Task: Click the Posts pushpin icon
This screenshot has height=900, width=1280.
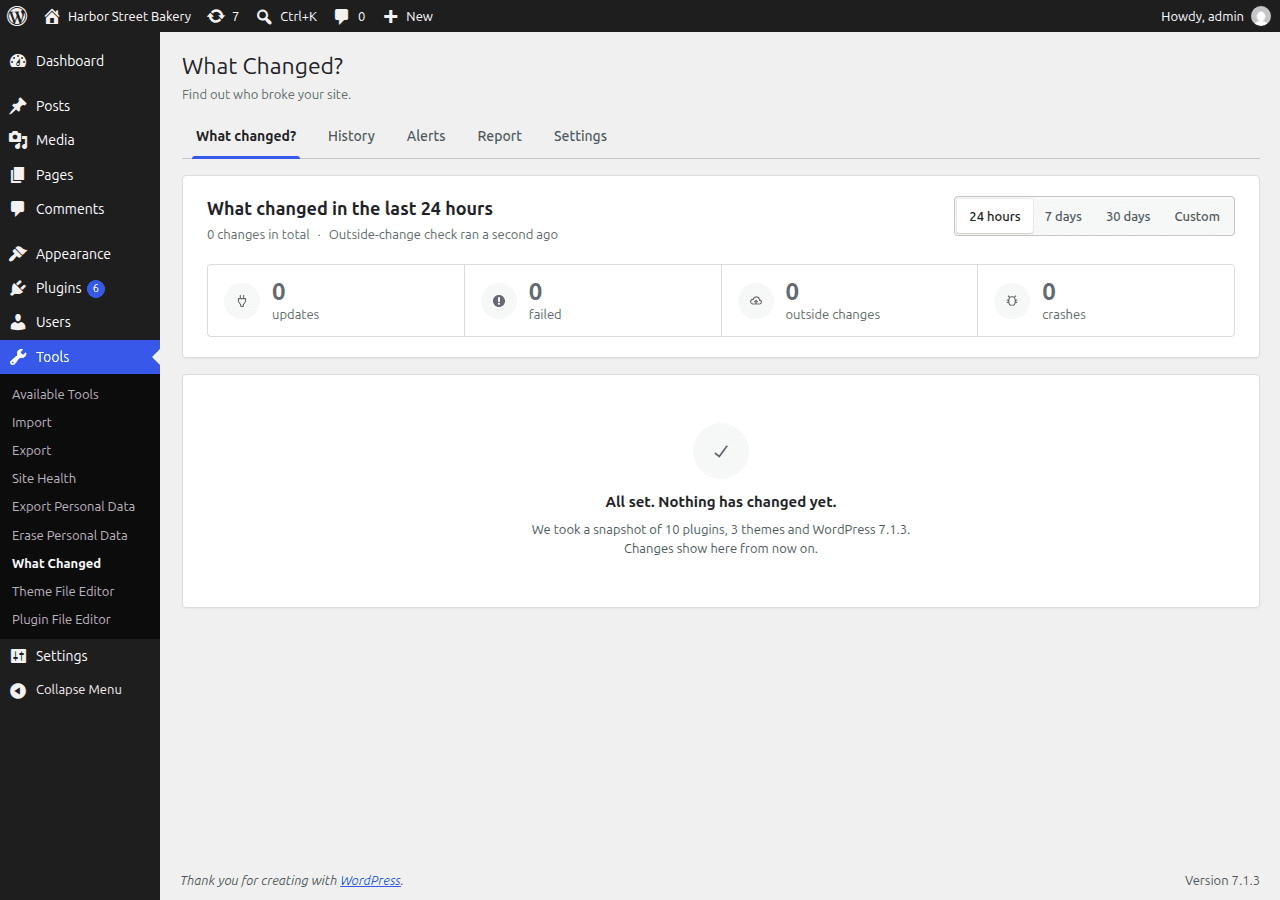Action: 18,106
